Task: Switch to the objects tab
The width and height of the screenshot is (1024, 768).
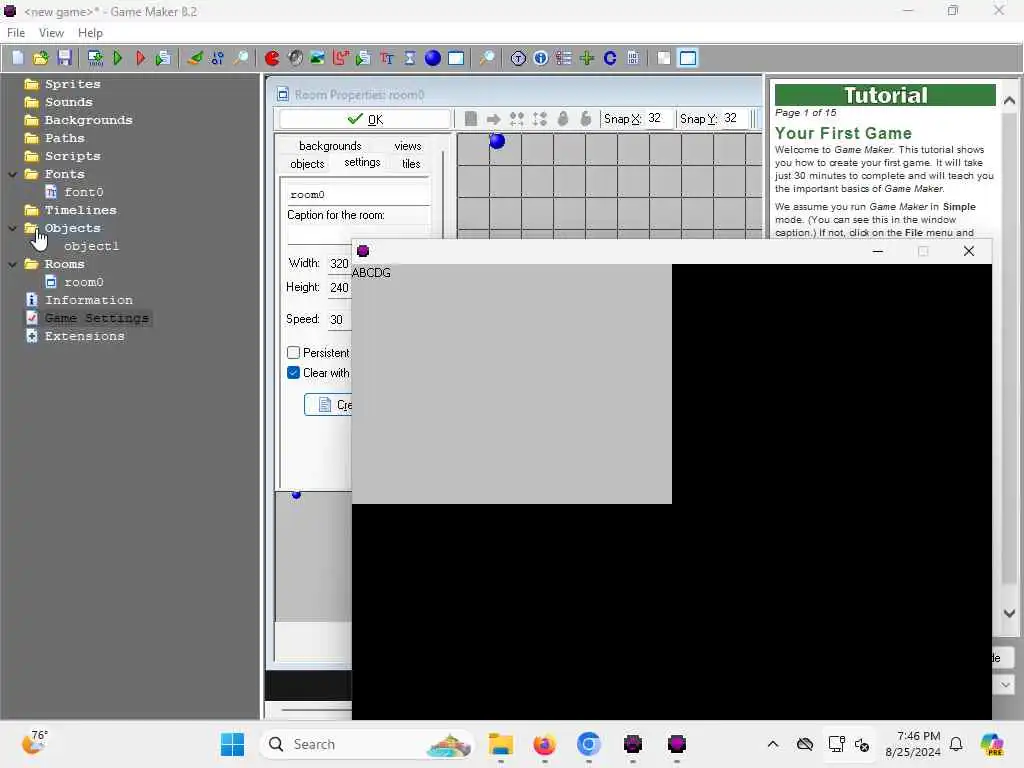Action: (x=307, y=163)
